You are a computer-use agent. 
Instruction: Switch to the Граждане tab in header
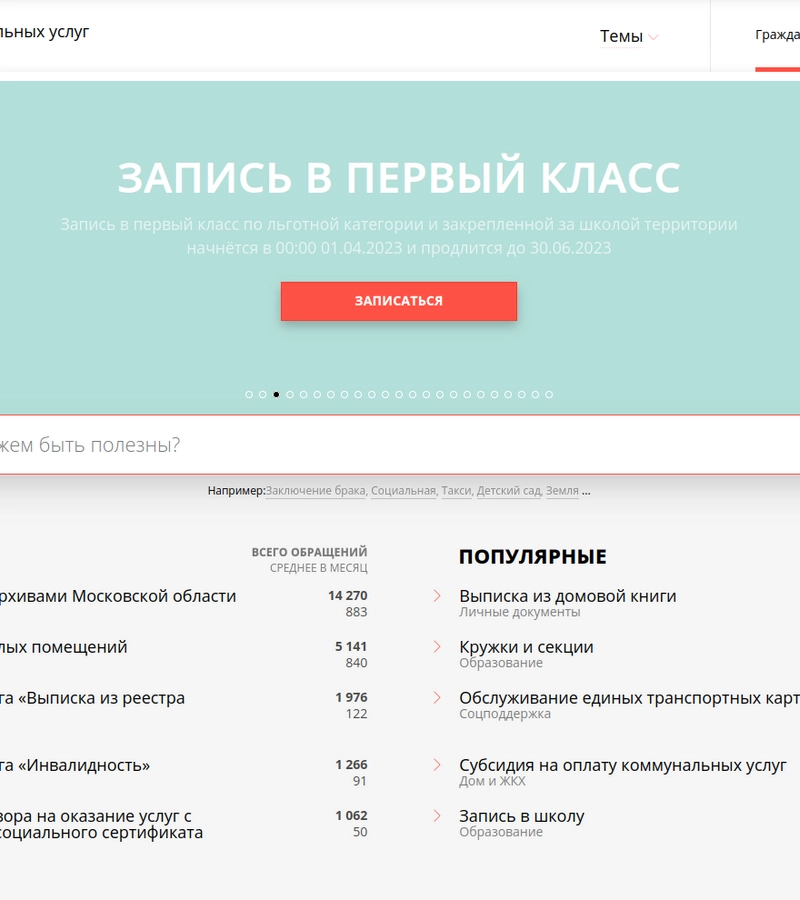pyautogui.click(x=777, y=35)
